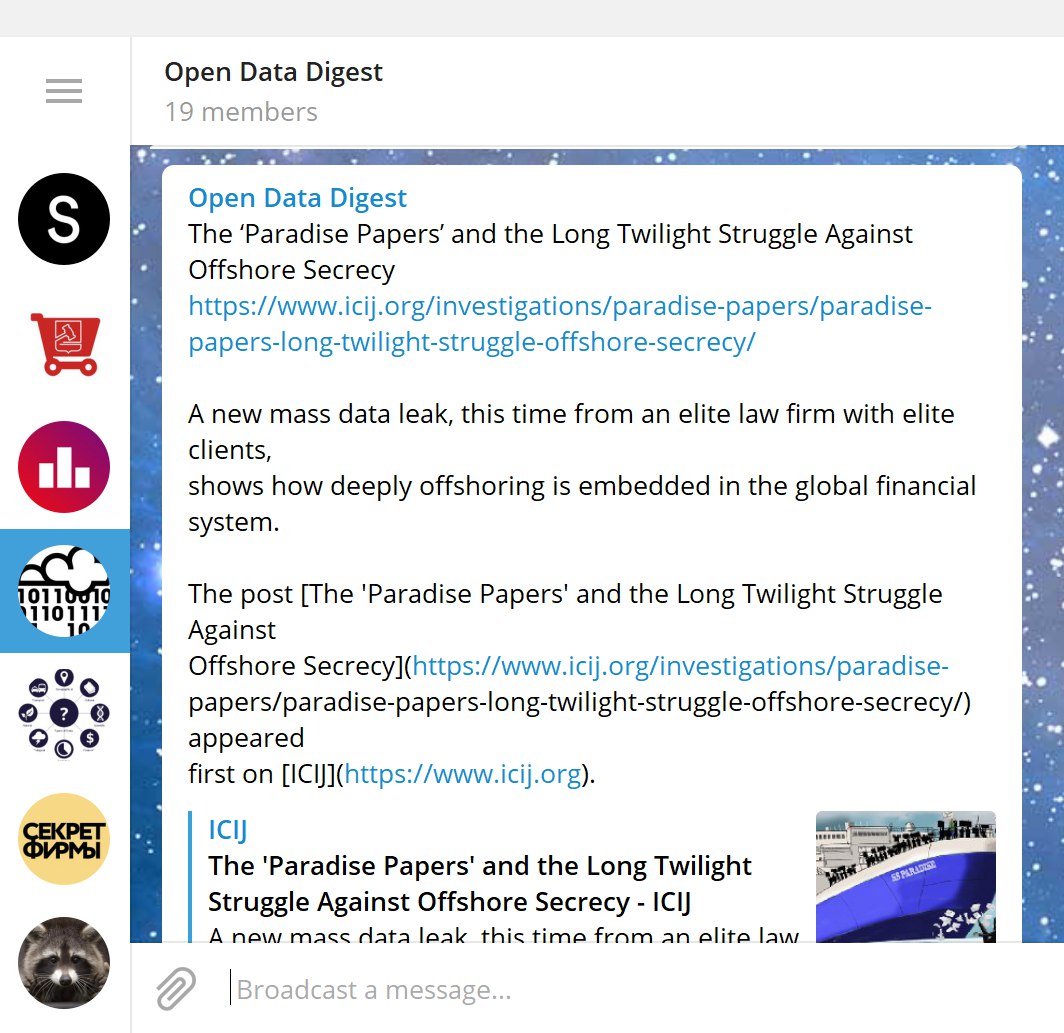Open the https://www.icij.org homepage link

tap(463, 774)
